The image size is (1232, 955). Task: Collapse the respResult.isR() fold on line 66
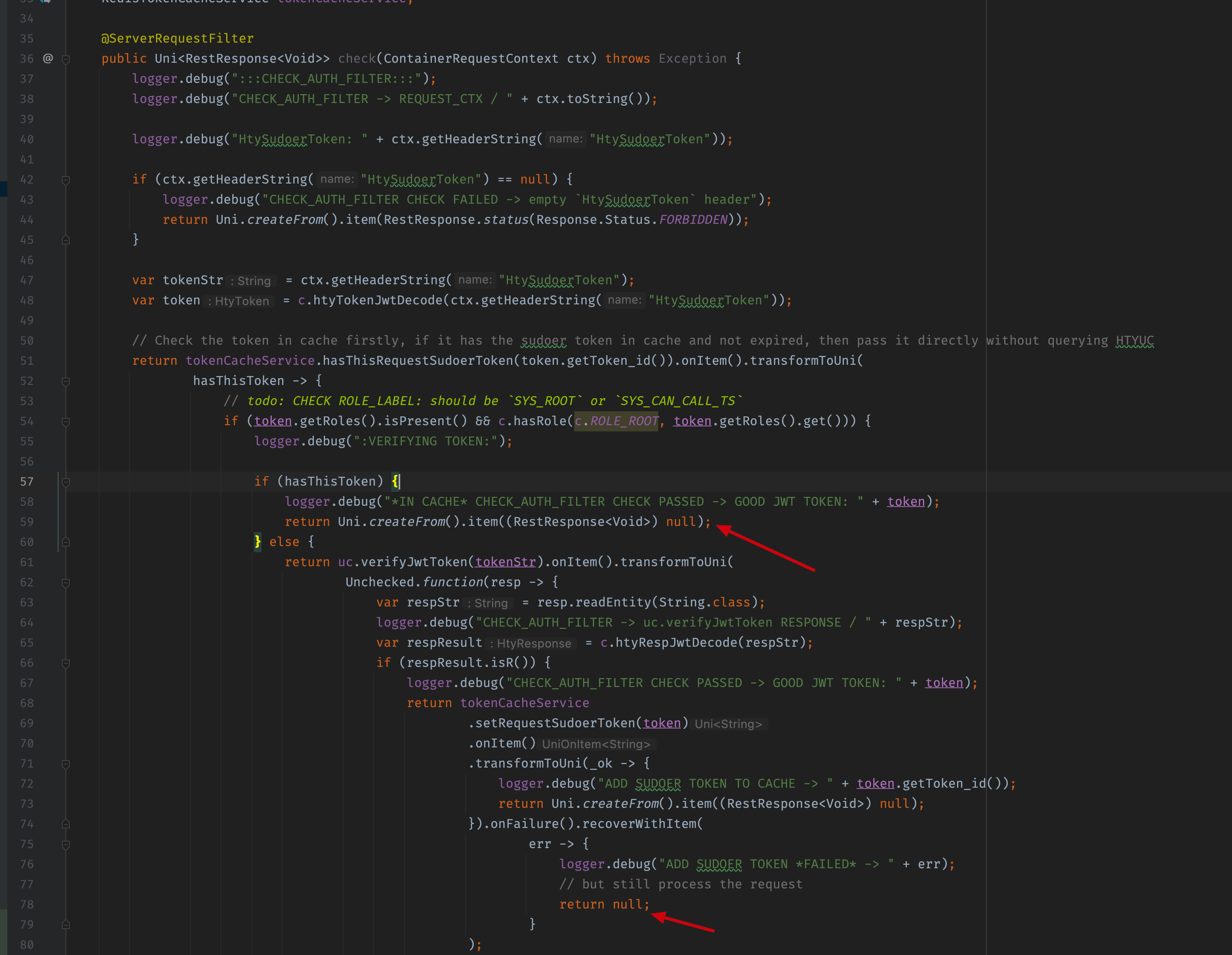pos(66,663)
